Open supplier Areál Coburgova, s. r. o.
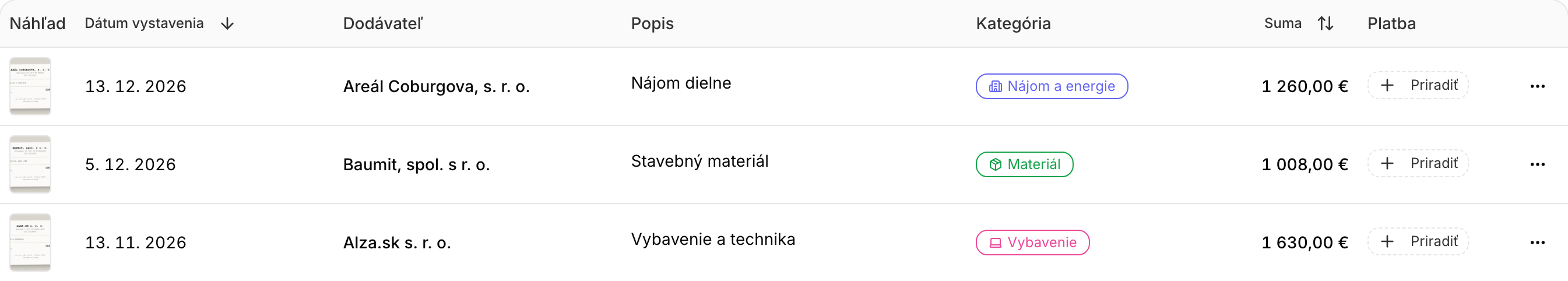 point(437,86)
